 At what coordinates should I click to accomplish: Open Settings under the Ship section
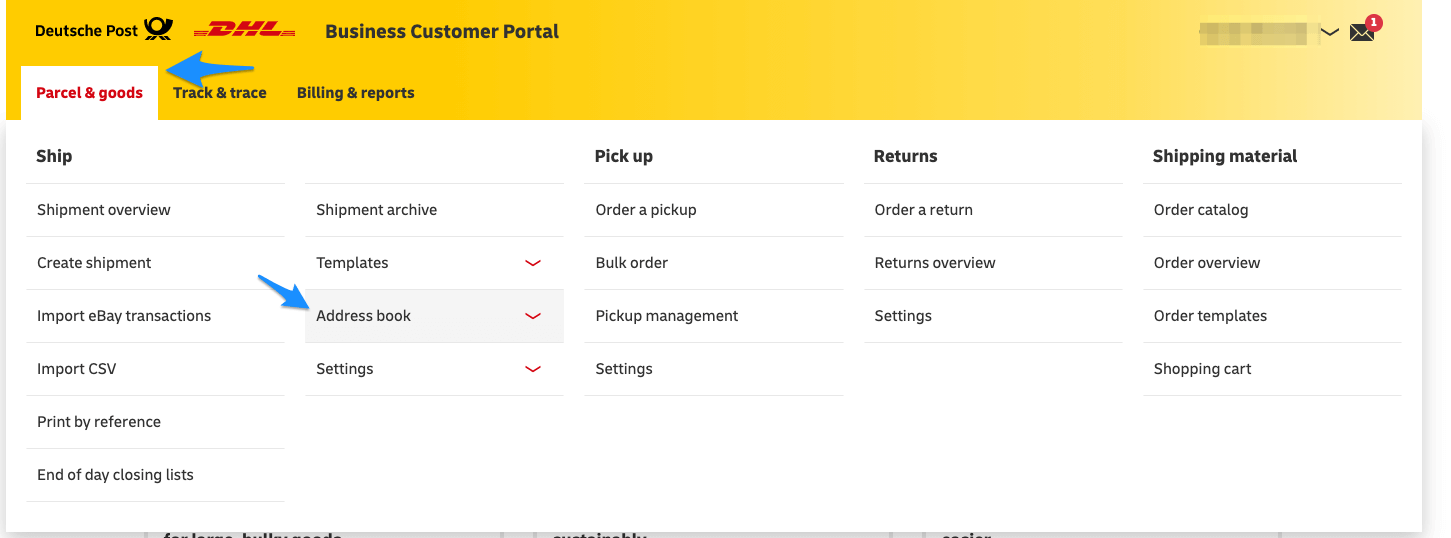[x=434, y=369]
